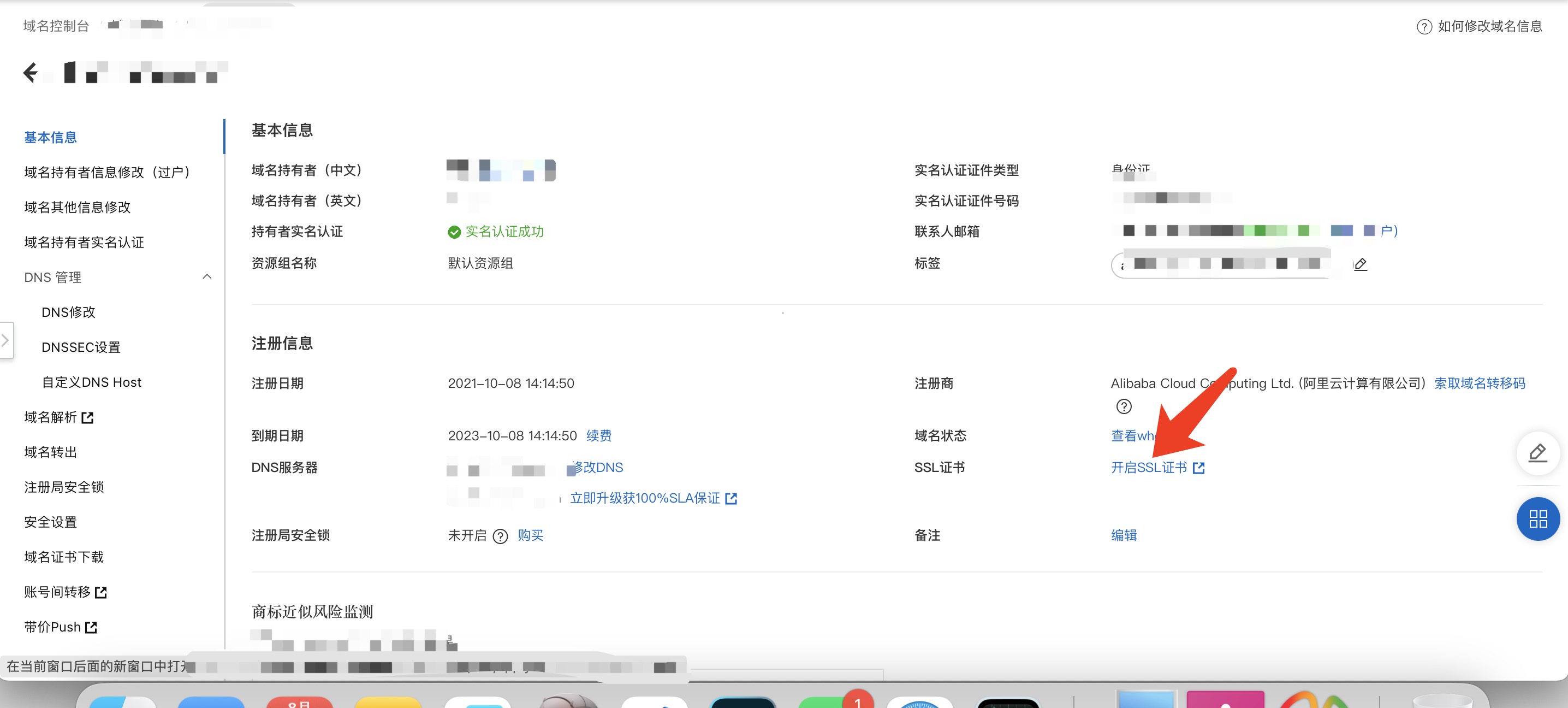Click the registration date 2021-10-08 14:14:50
Image resolution: width=1568 pixels, height=708 pixels.
510,383
